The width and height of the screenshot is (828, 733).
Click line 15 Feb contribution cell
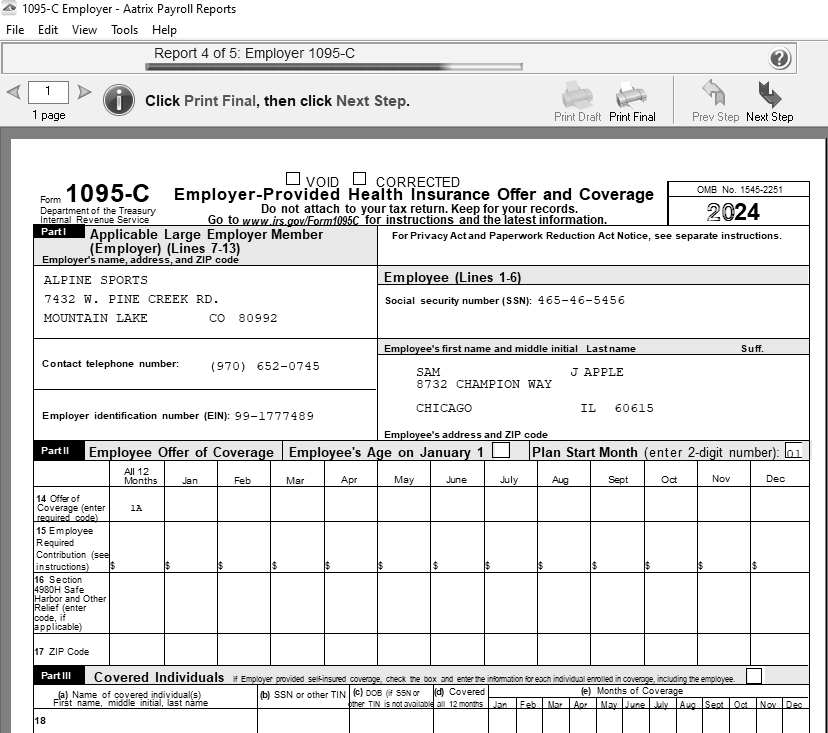[244, 547]
